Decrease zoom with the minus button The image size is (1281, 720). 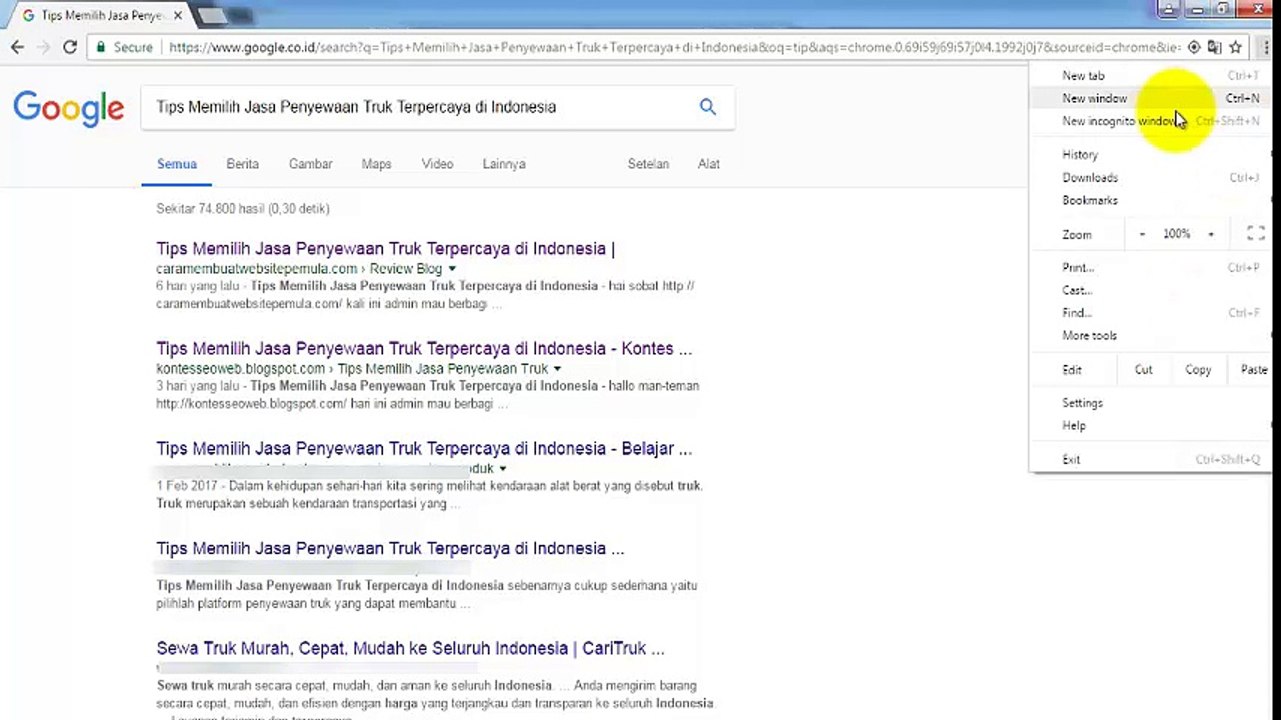(1142, 234)
